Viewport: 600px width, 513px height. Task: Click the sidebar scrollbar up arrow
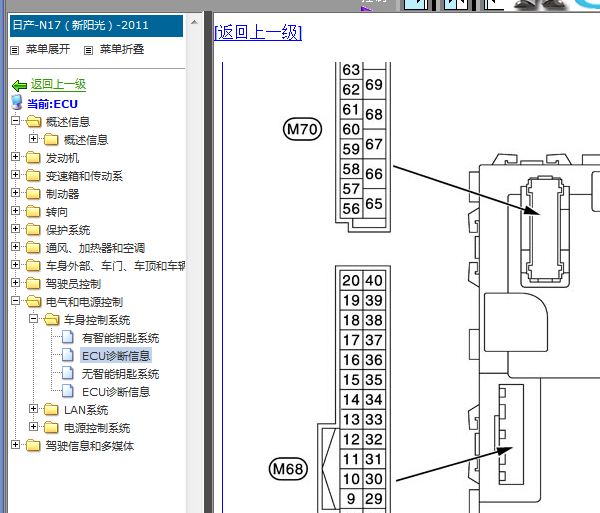194,22
